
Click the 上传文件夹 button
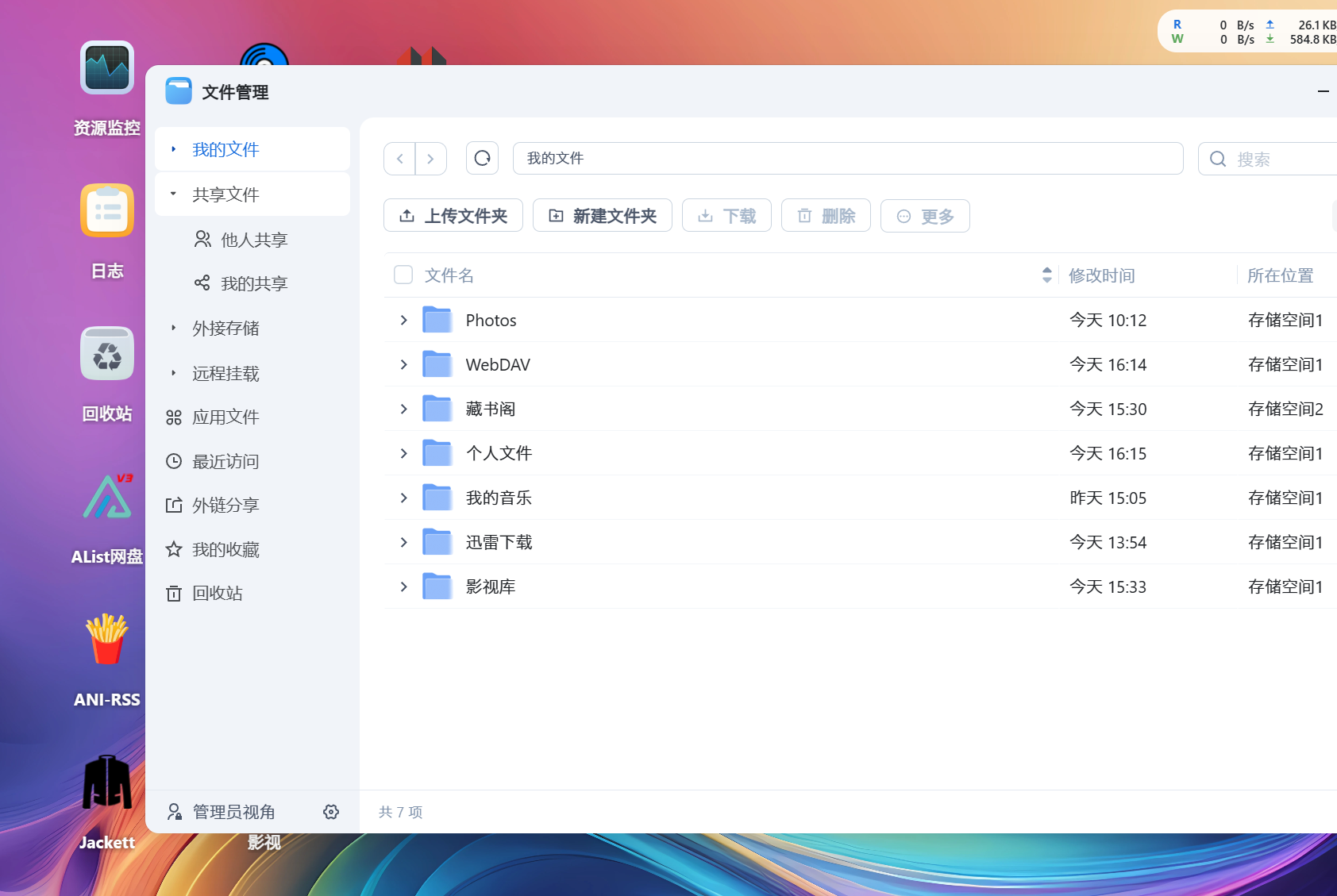[x=453, y=216]
